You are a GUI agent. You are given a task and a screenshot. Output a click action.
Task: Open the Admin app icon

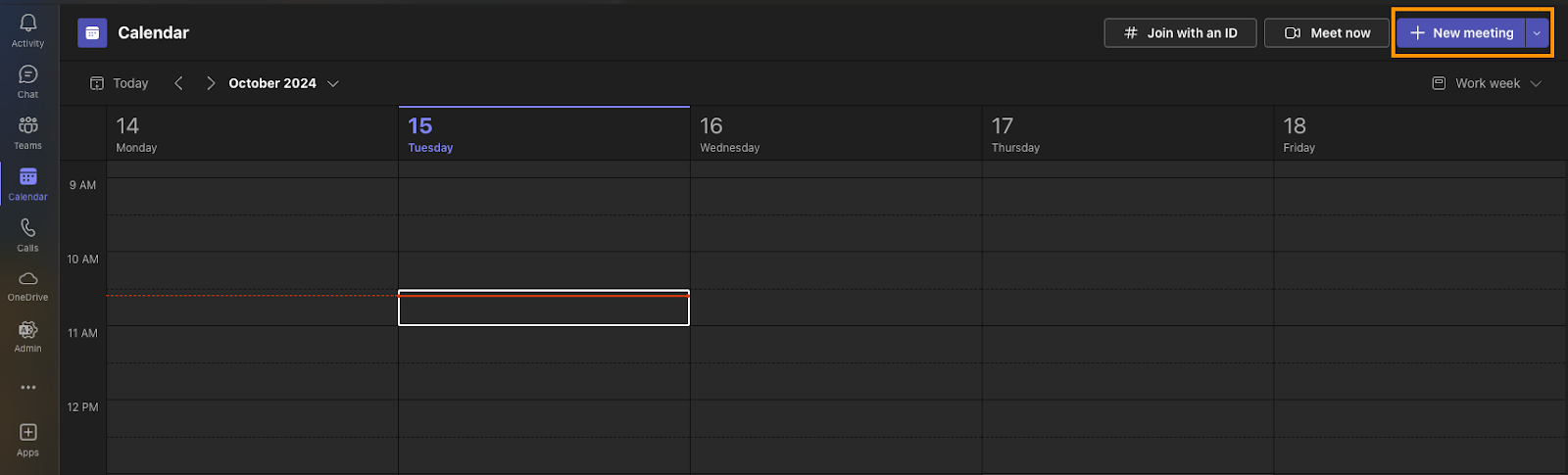27,336
